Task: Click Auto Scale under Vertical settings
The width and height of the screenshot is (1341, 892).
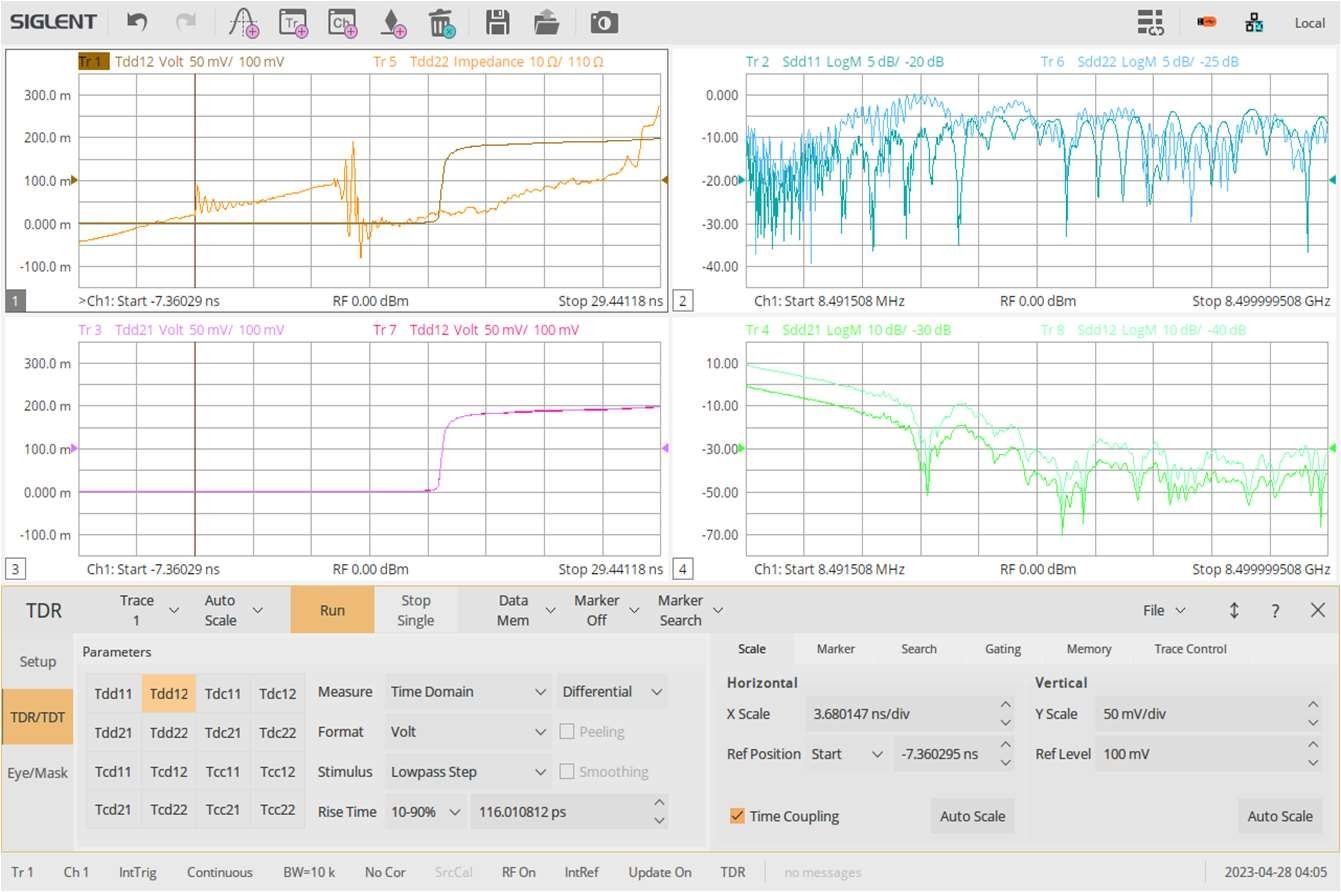Action: click(1280, 816)
